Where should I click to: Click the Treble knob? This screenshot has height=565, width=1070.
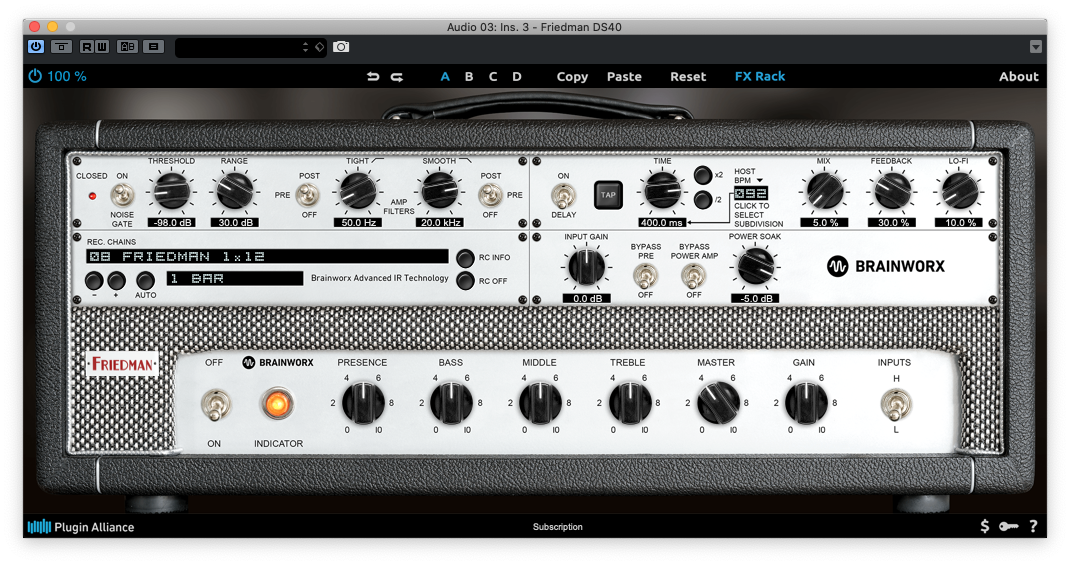tap(629, 403)
